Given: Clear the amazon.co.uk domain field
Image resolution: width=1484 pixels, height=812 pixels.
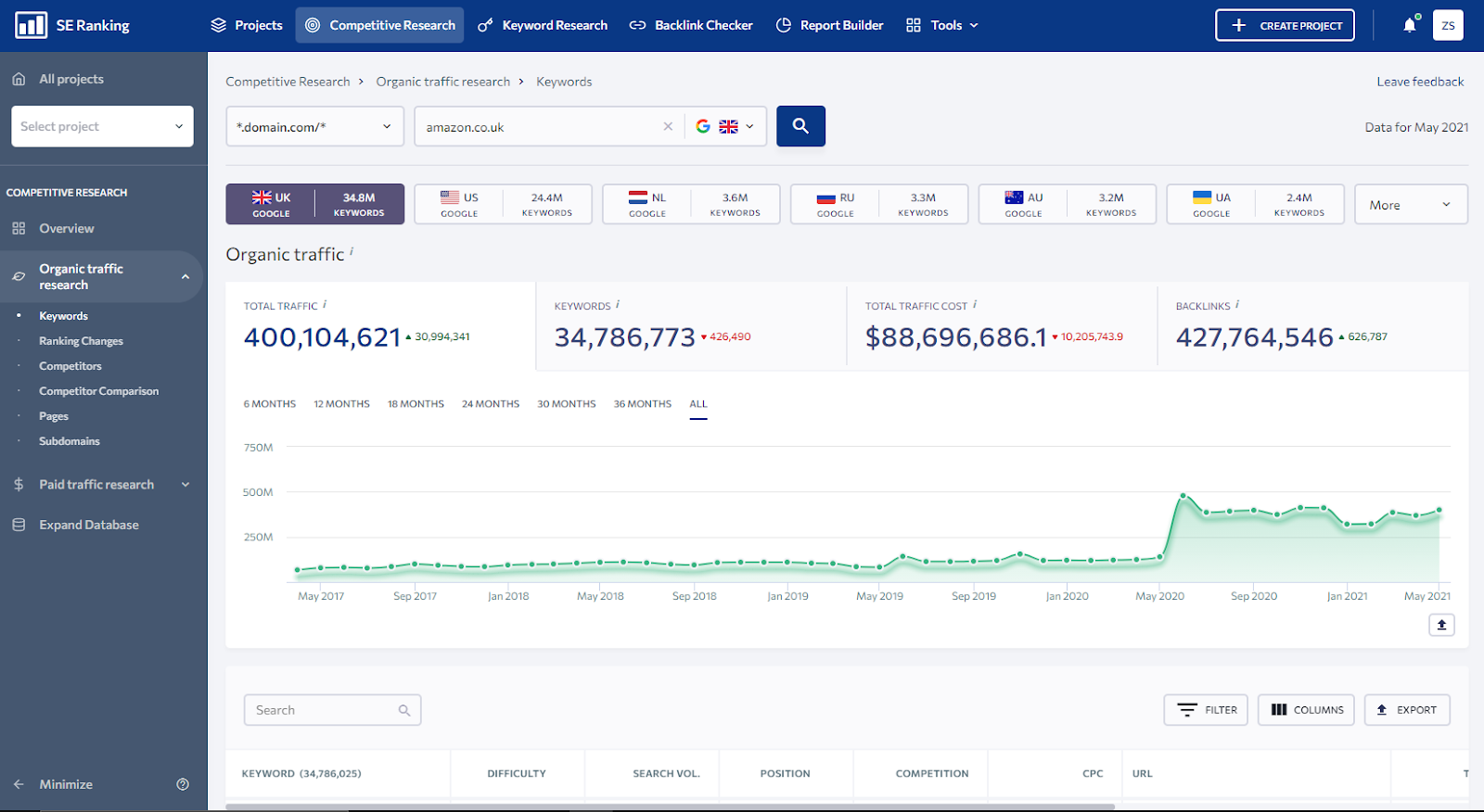Looking at the screenshot, I should 668,127.
